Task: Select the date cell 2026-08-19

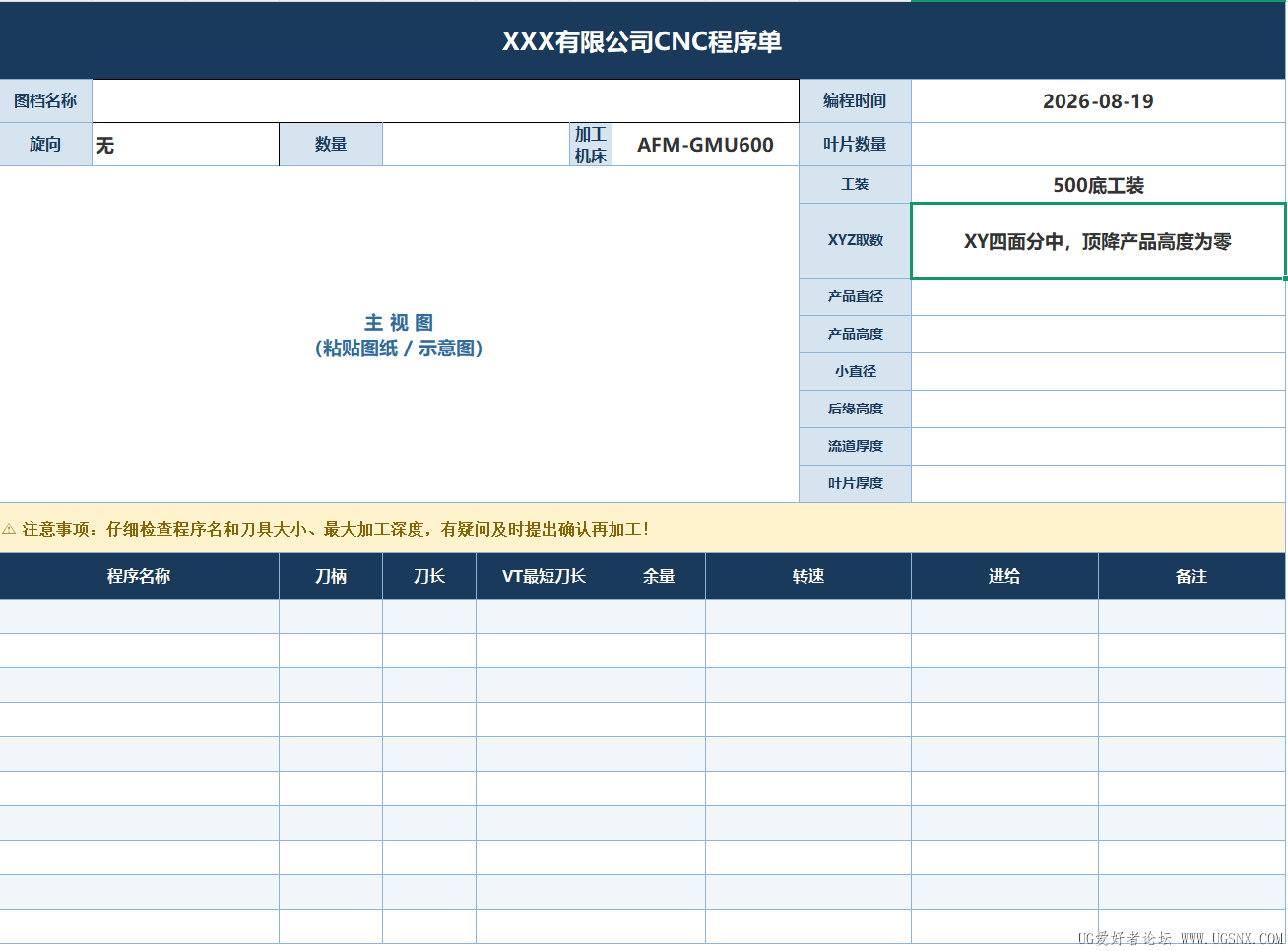Action: [x=1098, y=101]
